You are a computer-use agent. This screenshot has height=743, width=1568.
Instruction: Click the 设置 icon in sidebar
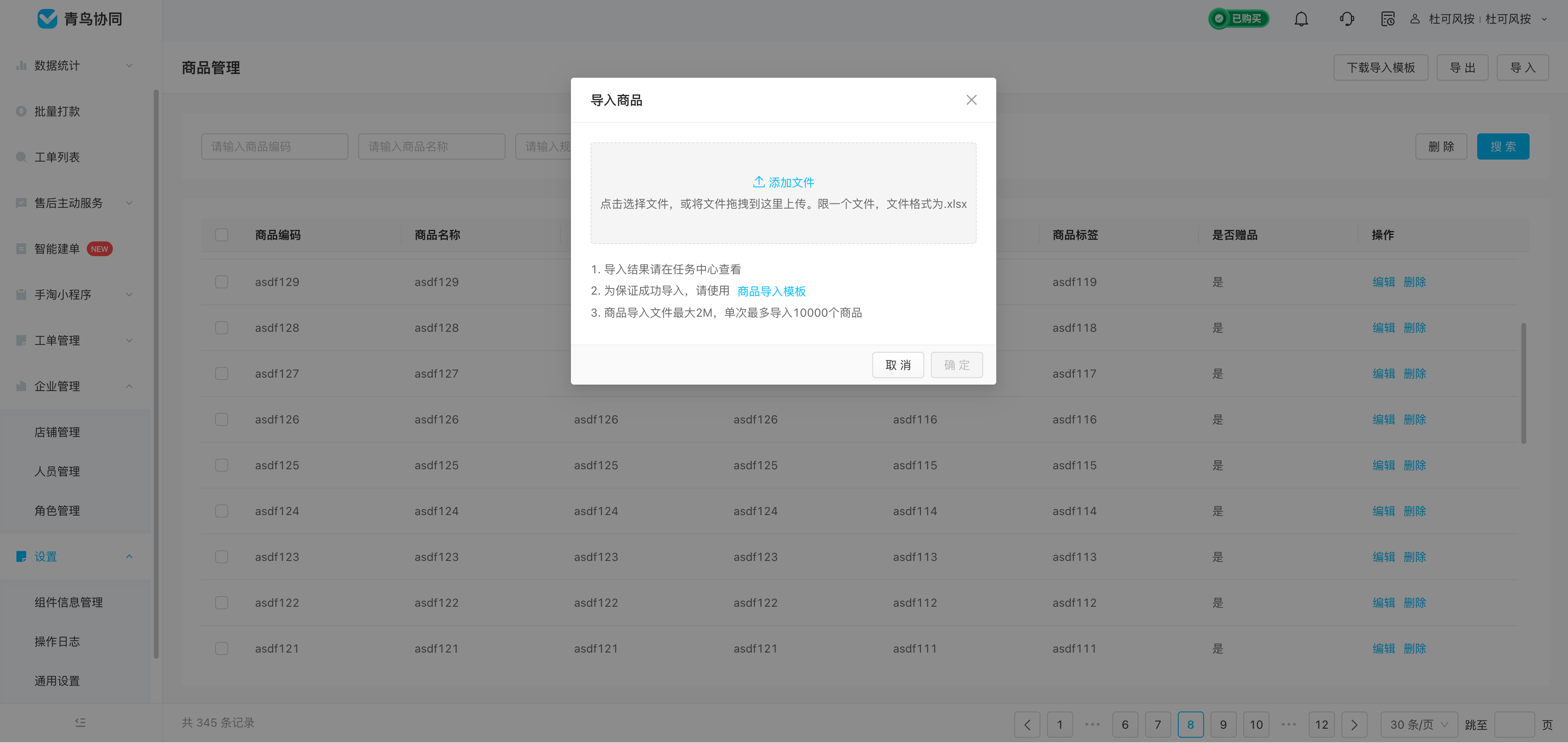tap(21, 556)
